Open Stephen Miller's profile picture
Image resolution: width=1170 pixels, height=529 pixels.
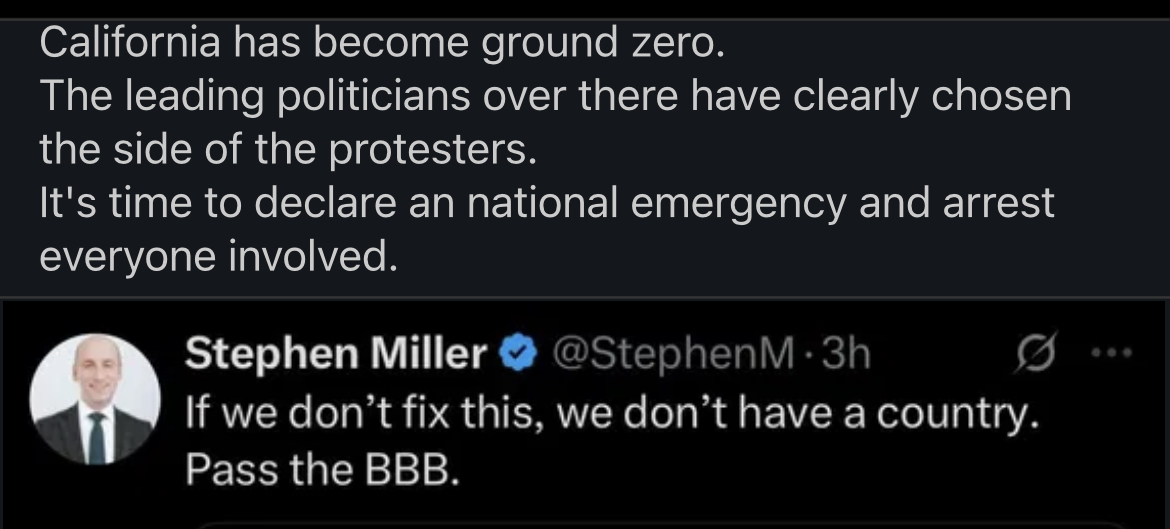tap(96, 399)
